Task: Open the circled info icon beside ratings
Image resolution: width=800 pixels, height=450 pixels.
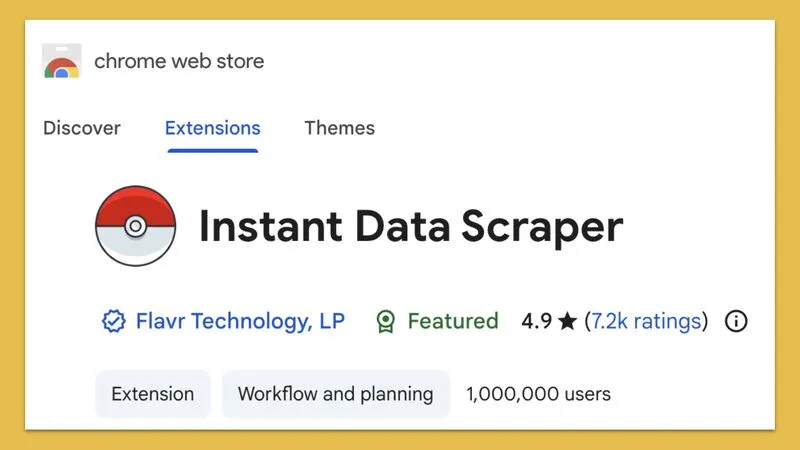Action: click(x=736, y=321)
